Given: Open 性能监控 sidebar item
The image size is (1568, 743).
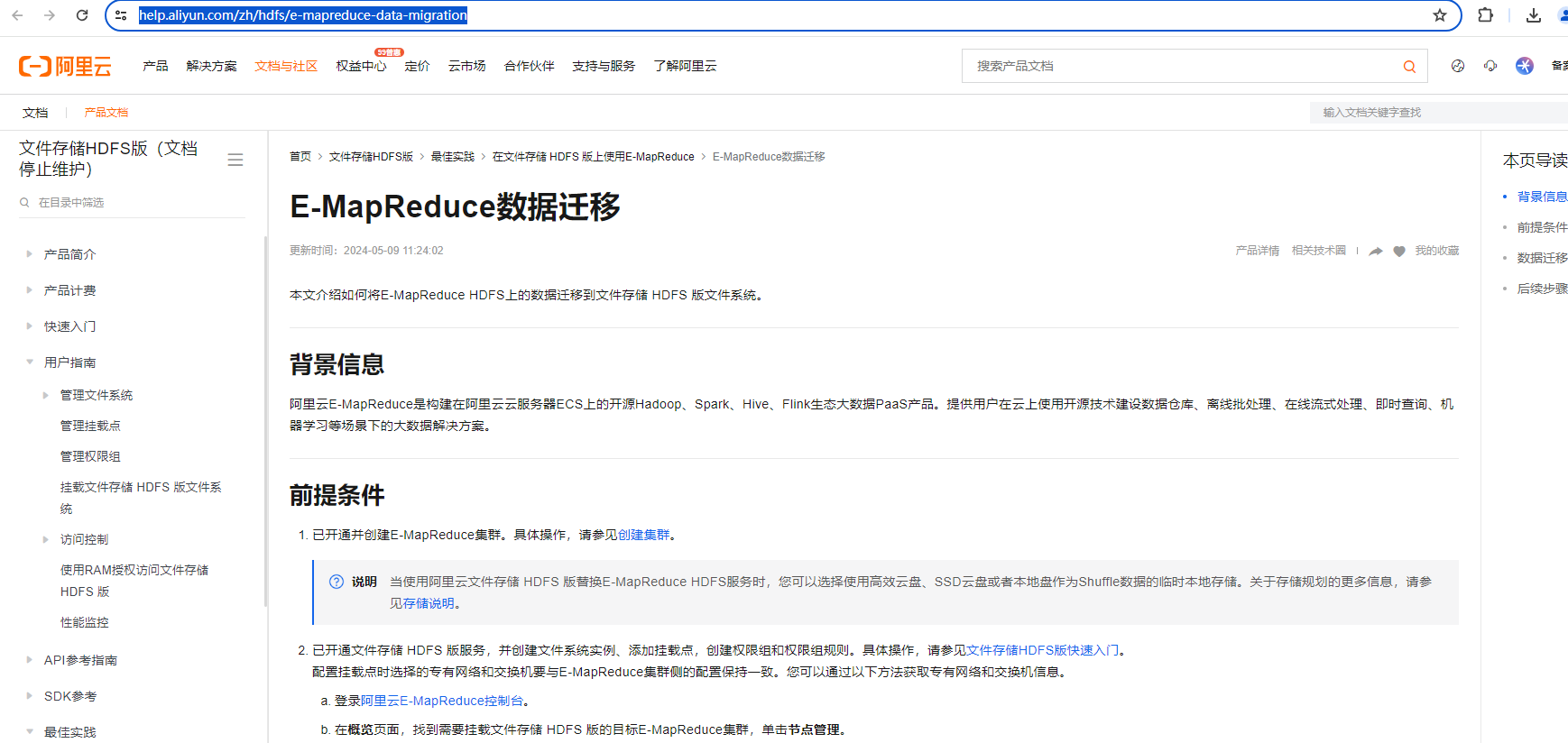Looking at the screenshot, I should (84, 622).
